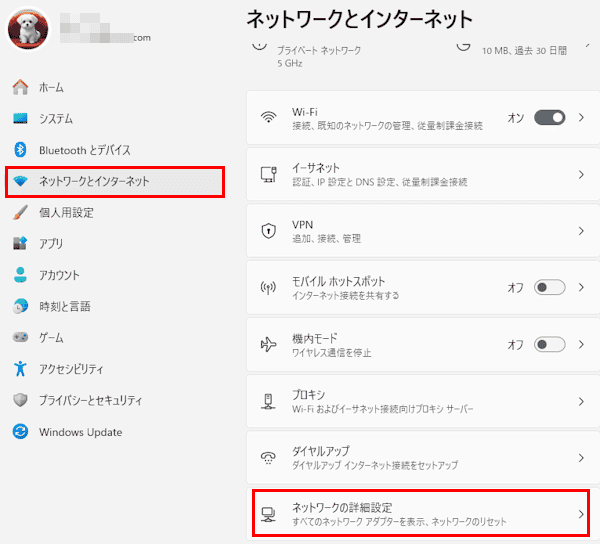Open the ネットワークの詳細設定 title
This screenshot has height=544, width=600.
pos(342,508)
